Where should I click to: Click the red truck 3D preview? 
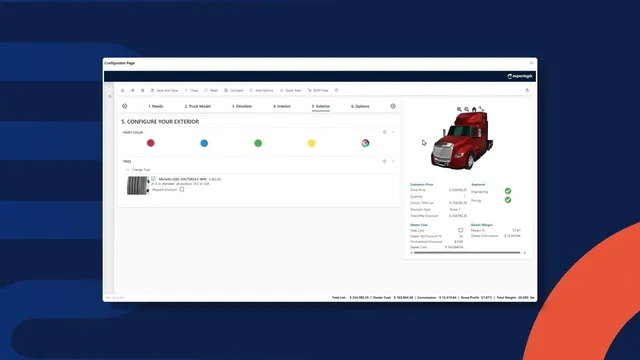[462, 141]
